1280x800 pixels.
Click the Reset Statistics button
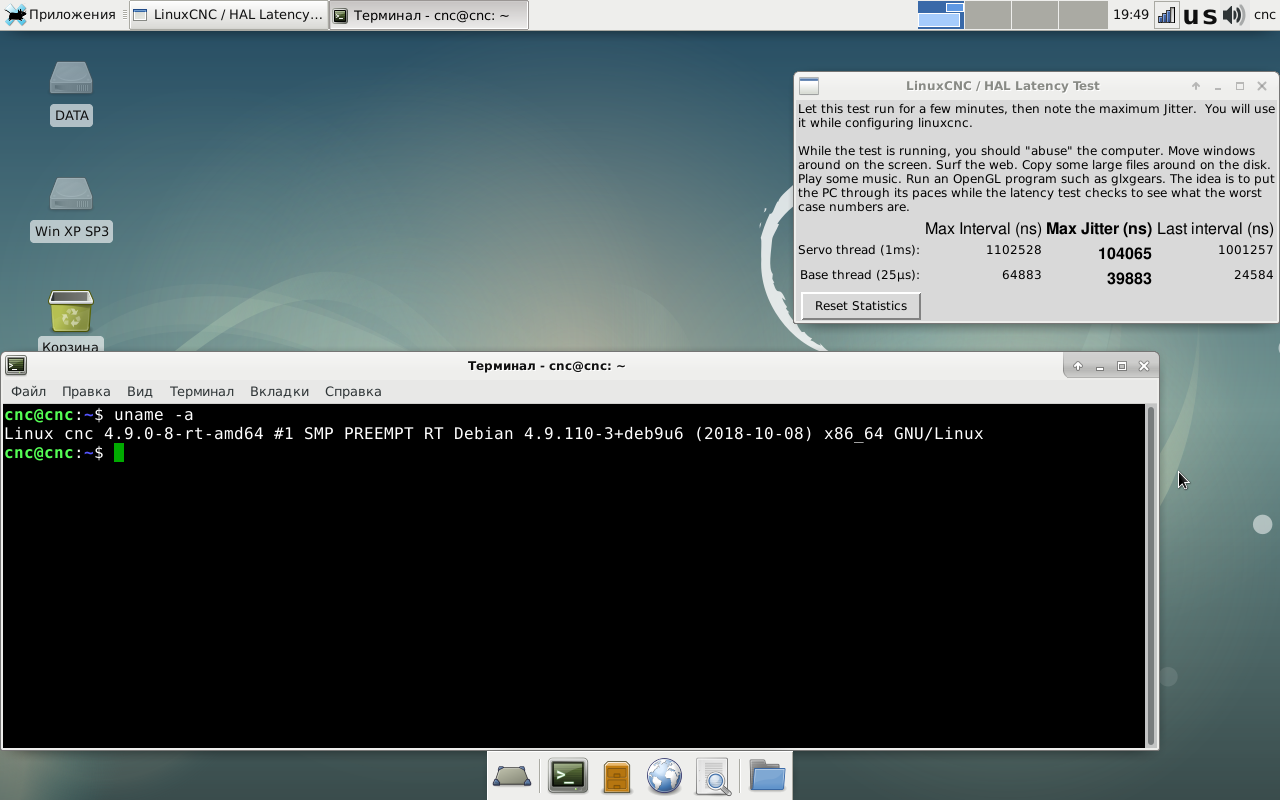pyautogui.click(x=861, y=306)
